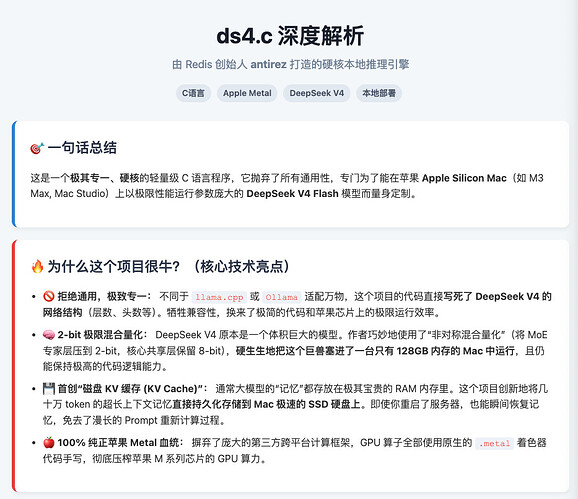Click the bold text Apple Silicon Mac
578x499 pixels.
click(464, 178)
